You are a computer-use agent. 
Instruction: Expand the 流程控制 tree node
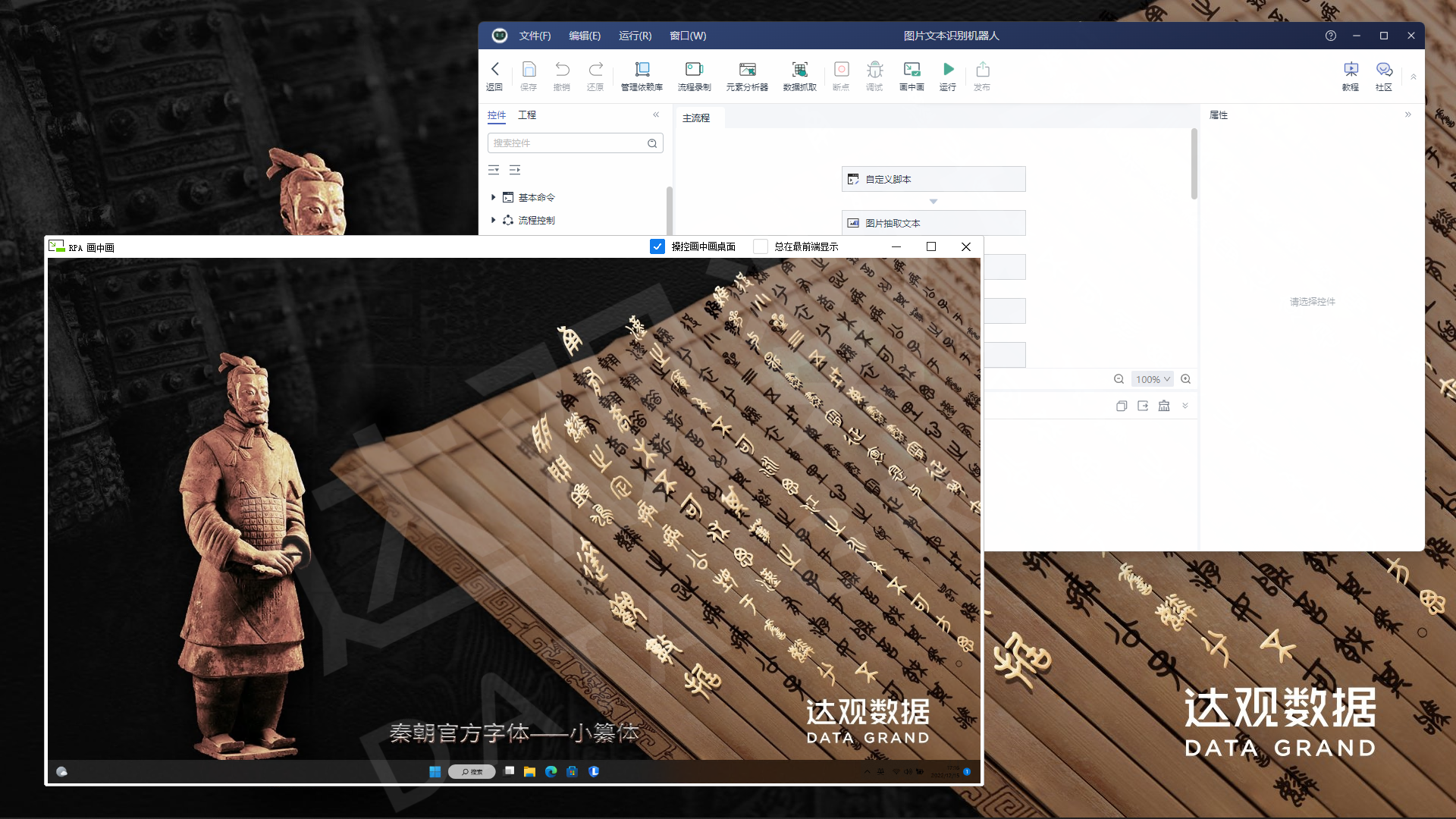pos(493,220)
